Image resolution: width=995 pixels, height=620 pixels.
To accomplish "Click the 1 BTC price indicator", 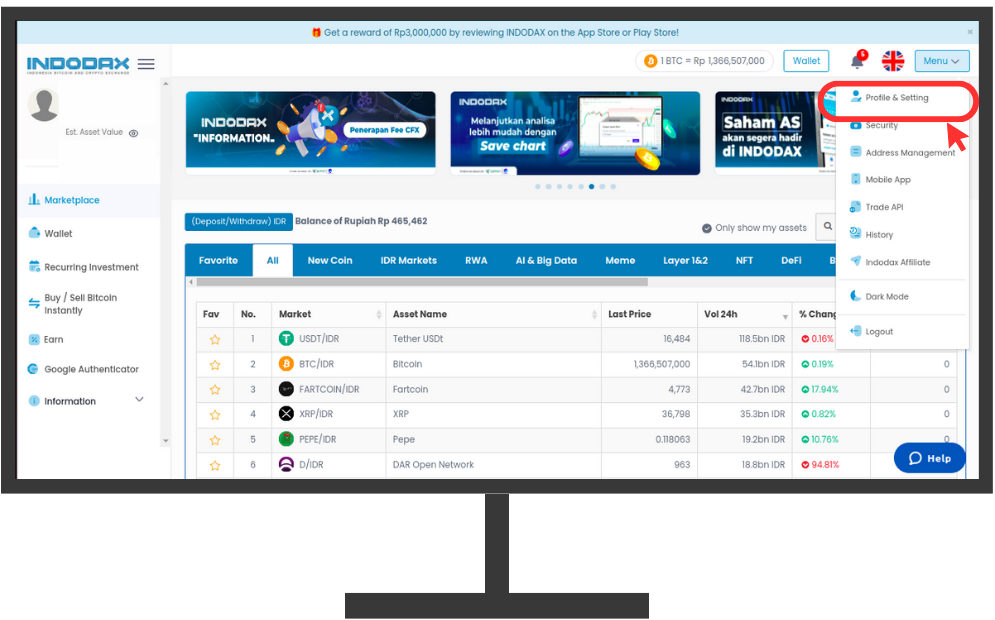I will [704, 61].
